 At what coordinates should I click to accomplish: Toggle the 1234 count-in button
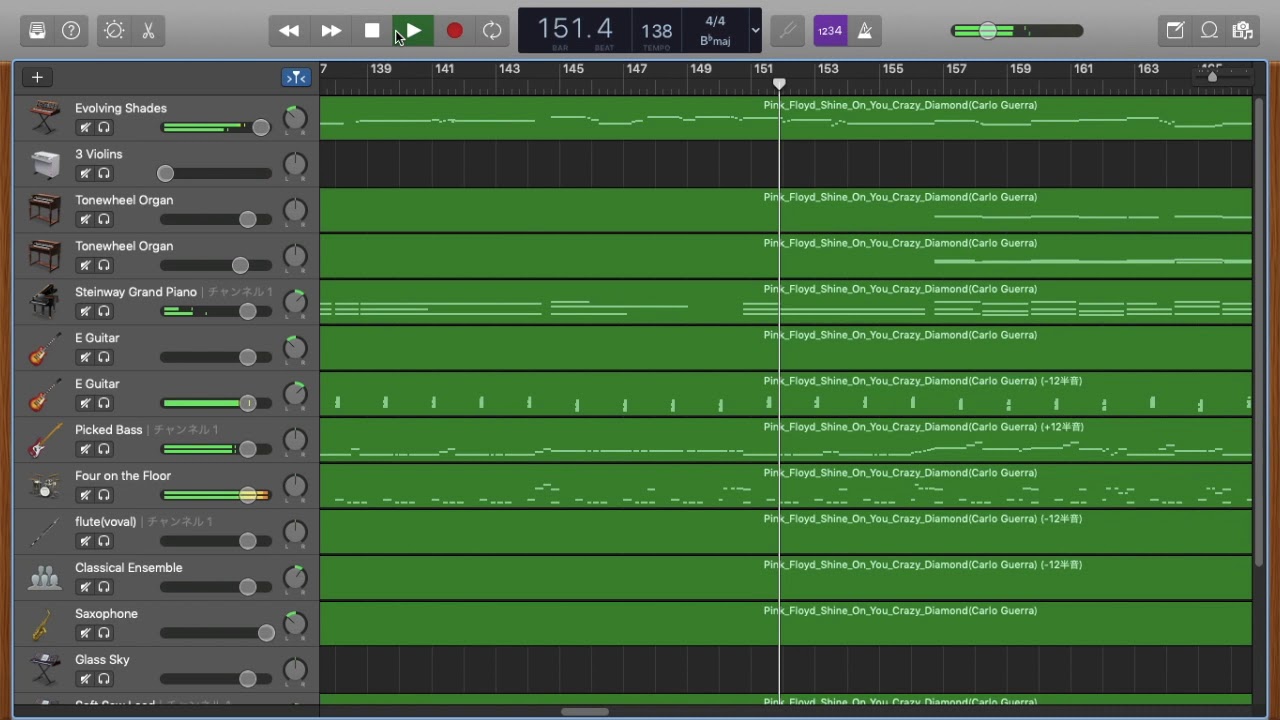coord(830,31)
